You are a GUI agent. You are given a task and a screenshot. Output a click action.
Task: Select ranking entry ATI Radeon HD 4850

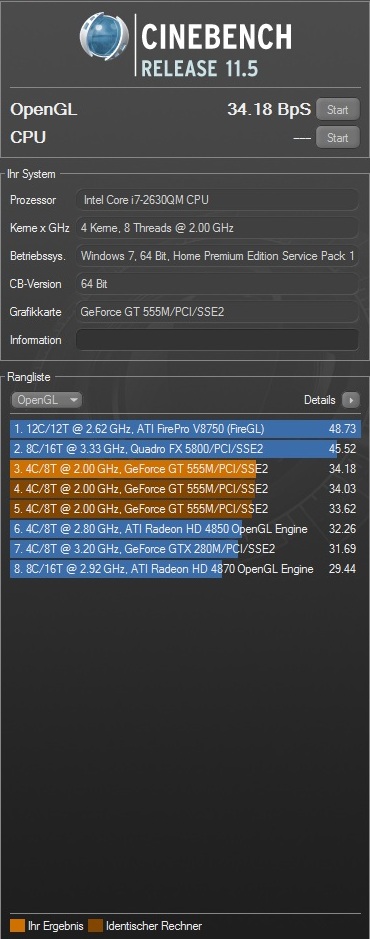(x=185, y=529)
